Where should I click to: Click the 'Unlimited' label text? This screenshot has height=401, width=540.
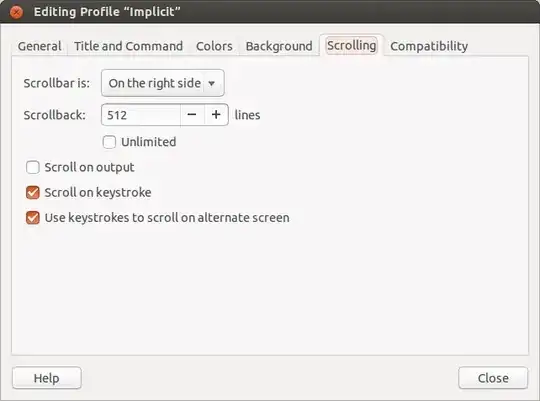pyautogui.click(x=148, y=142)
